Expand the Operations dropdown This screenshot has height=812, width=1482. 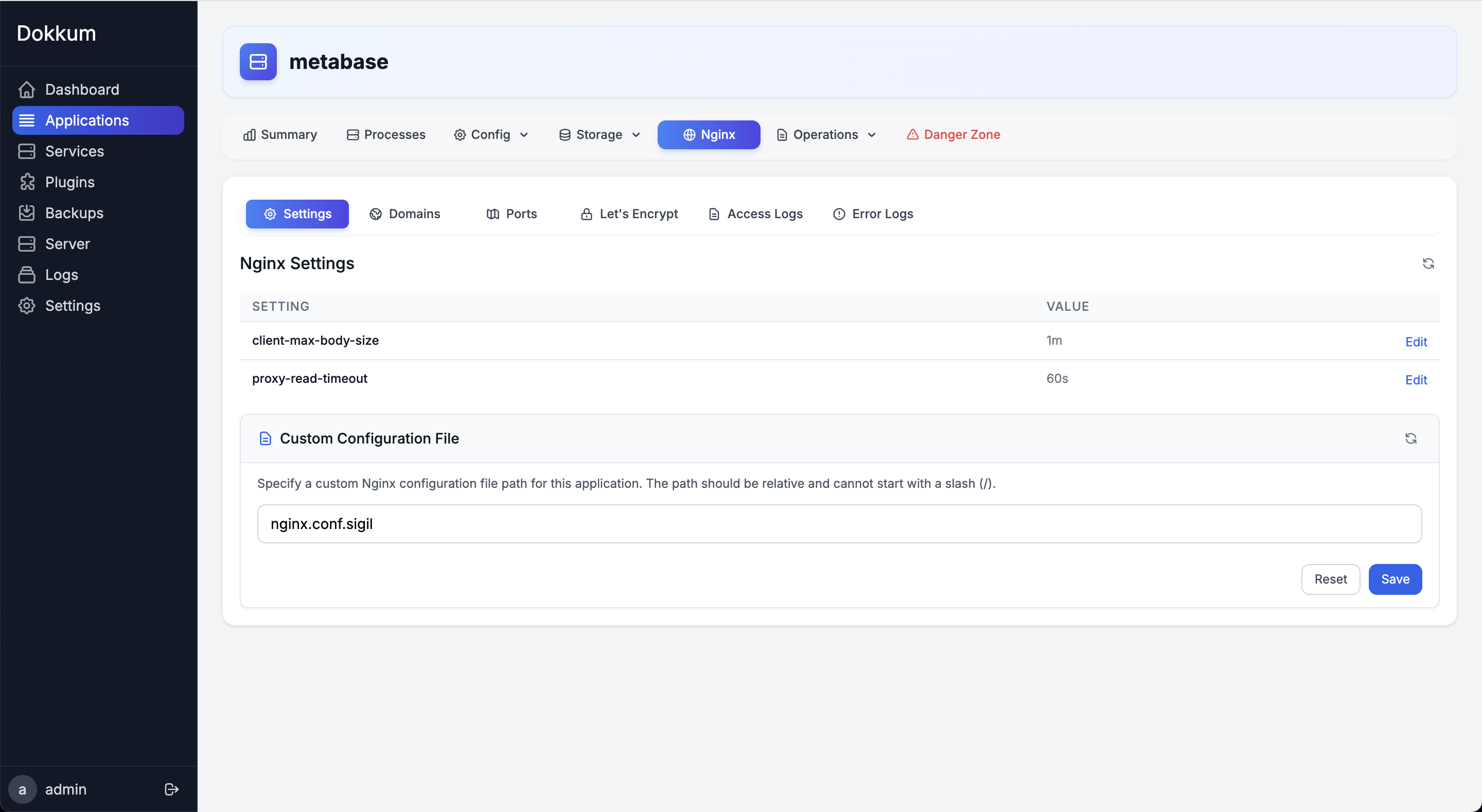click(826, 135)
